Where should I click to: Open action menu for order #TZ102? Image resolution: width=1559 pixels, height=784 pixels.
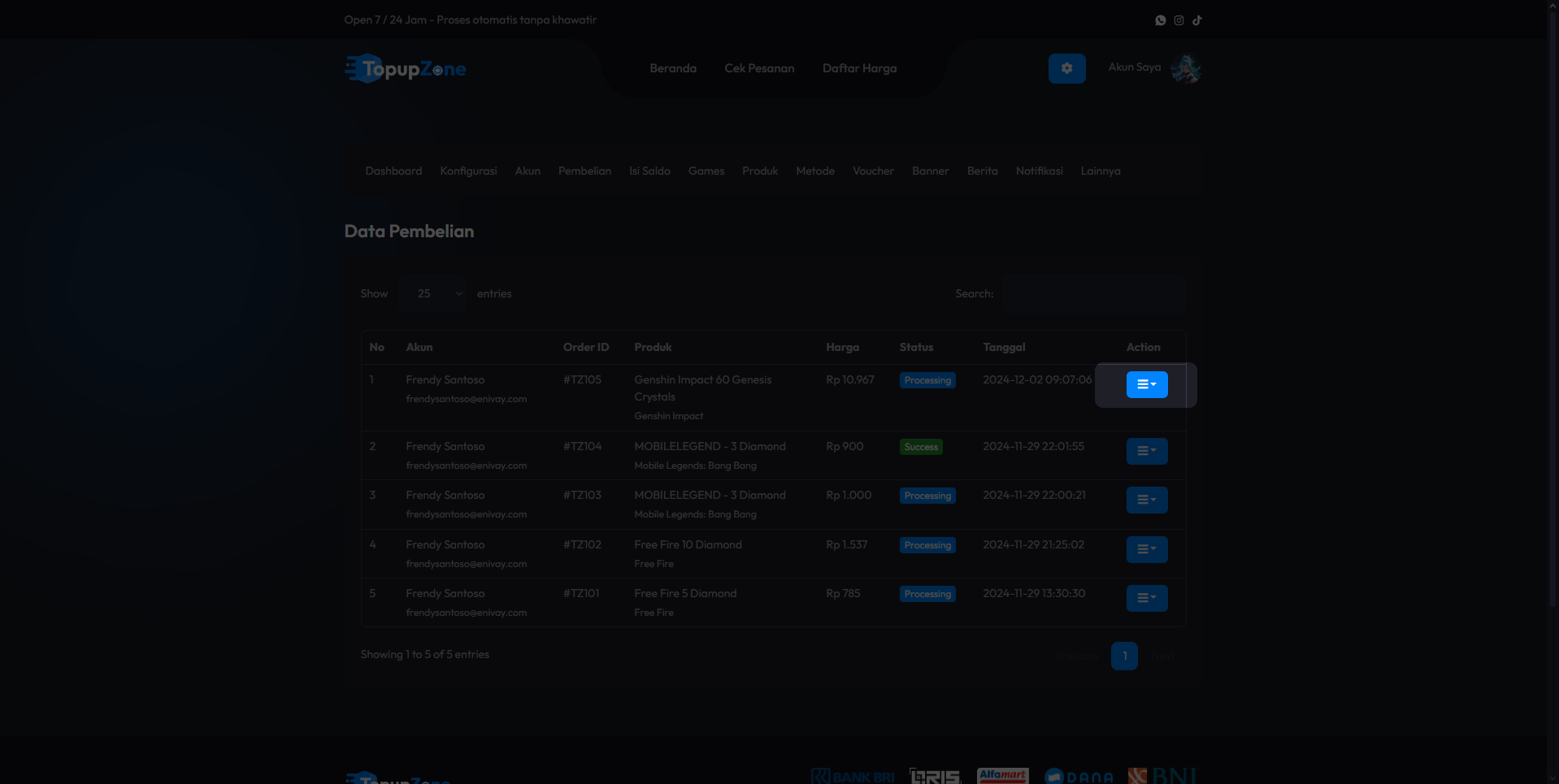(x=1147, y=549)
